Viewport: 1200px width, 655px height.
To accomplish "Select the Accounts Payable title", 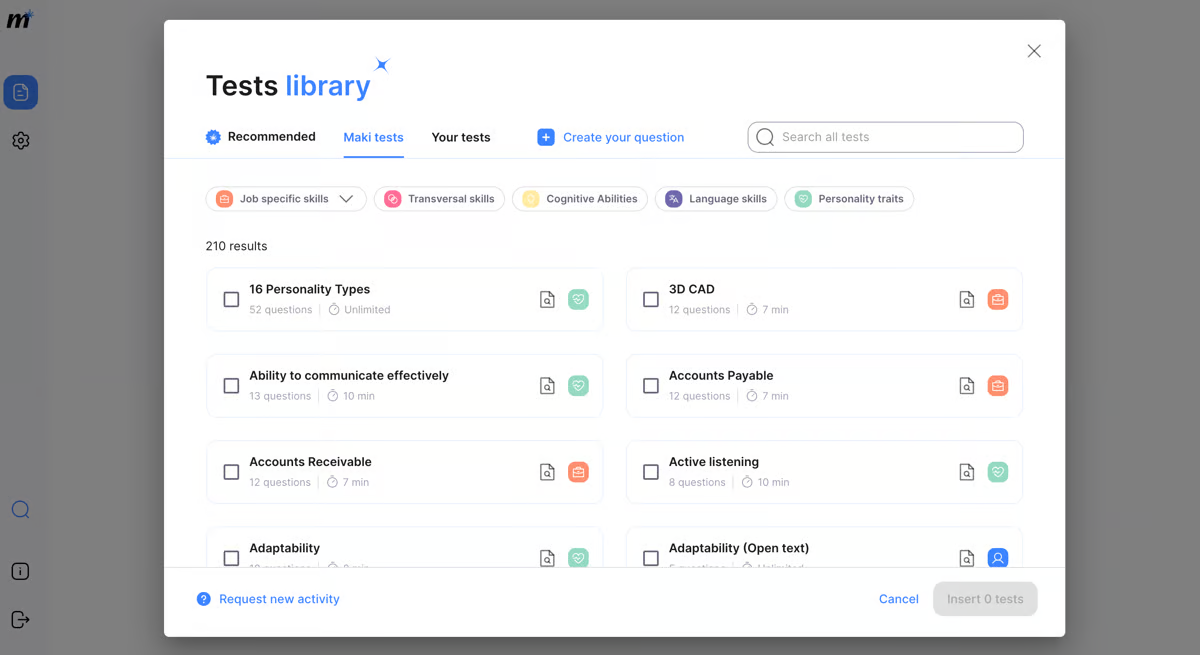I will (x=721, y=375).
